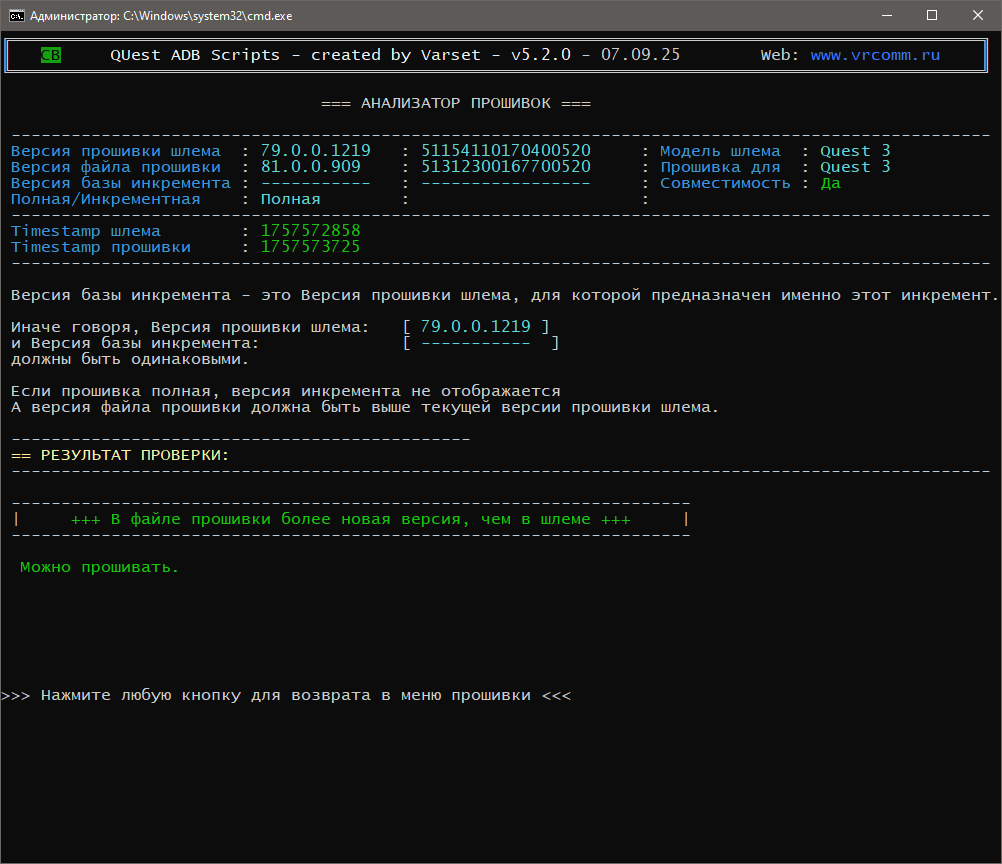Select the bracketed 79.0.0.1219 version

pos(475,327)
